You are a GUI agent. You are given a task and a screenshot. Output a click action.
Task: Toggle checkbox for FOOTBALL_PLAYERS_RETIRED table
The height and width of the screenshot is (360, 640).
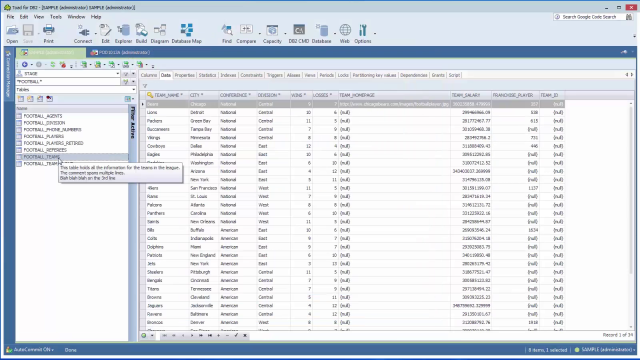(x=19, y=143)
